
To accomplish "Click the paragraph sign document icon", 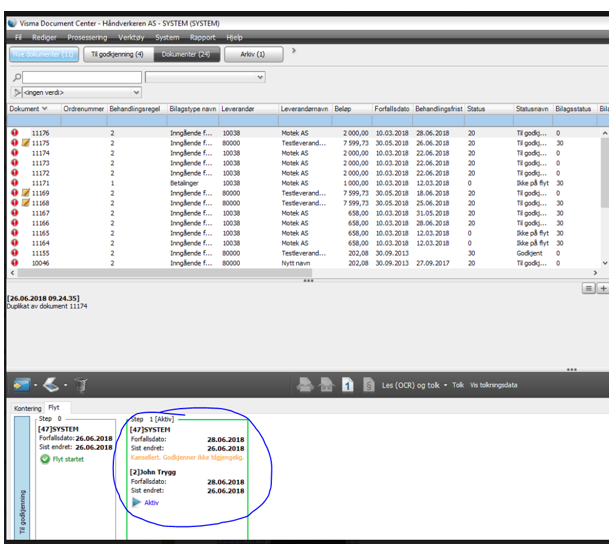I will pyautogui.click(x=368, y=385).
